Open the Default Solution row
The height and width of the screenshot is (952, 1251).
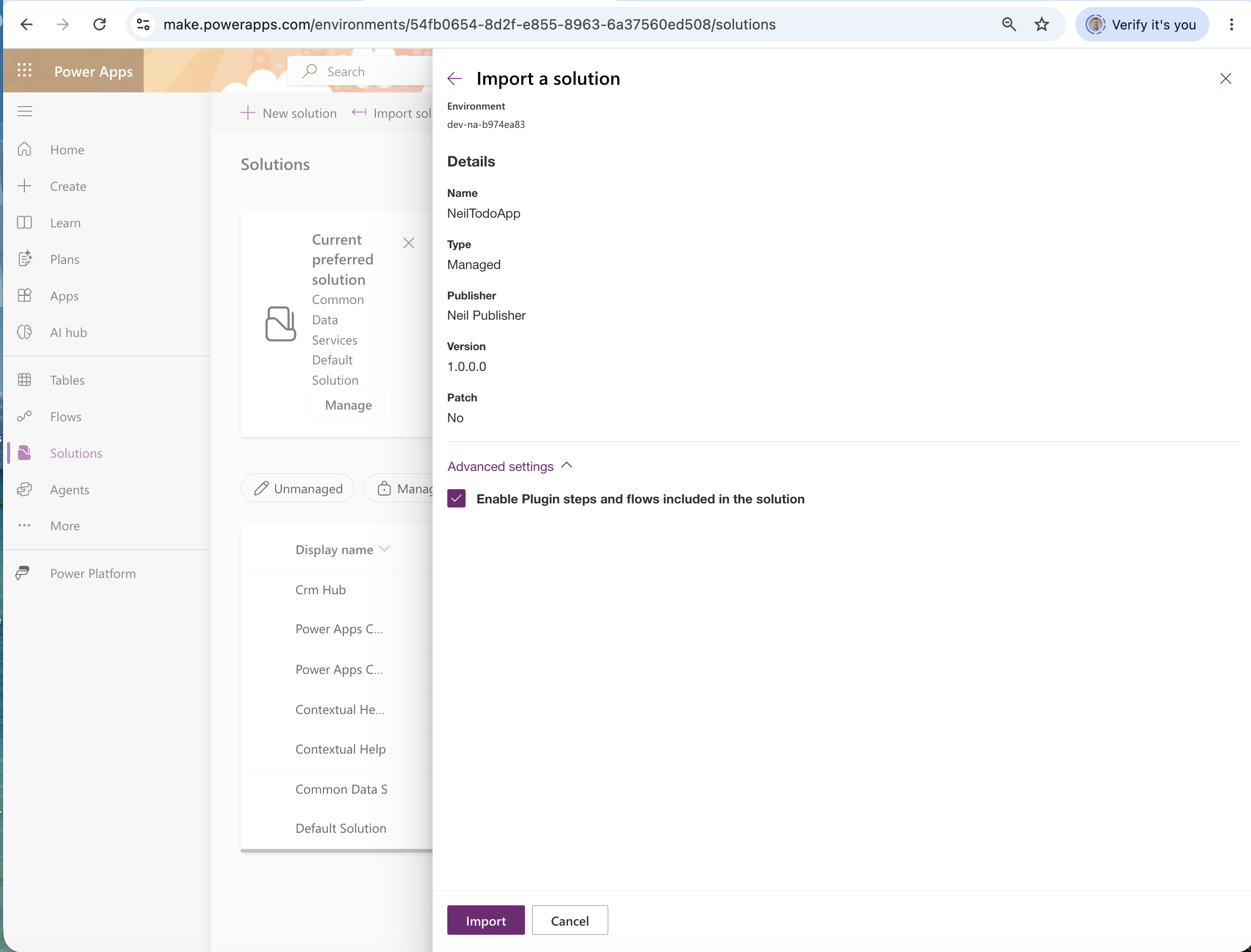click(337, 829)
